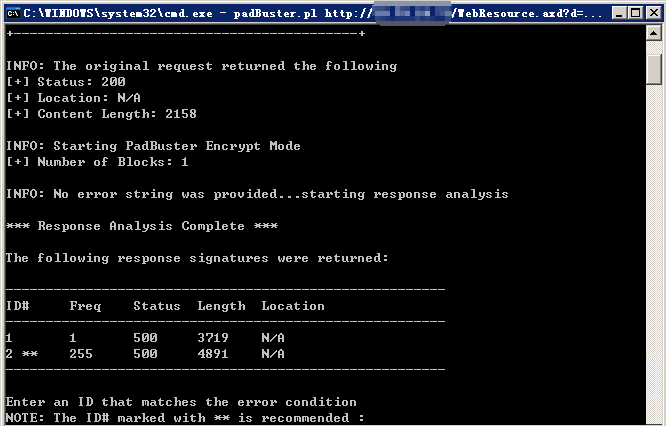Screen dimensions: 666x426
Task: Click the padBuster.pl title bar text
Action: (275, 14)
